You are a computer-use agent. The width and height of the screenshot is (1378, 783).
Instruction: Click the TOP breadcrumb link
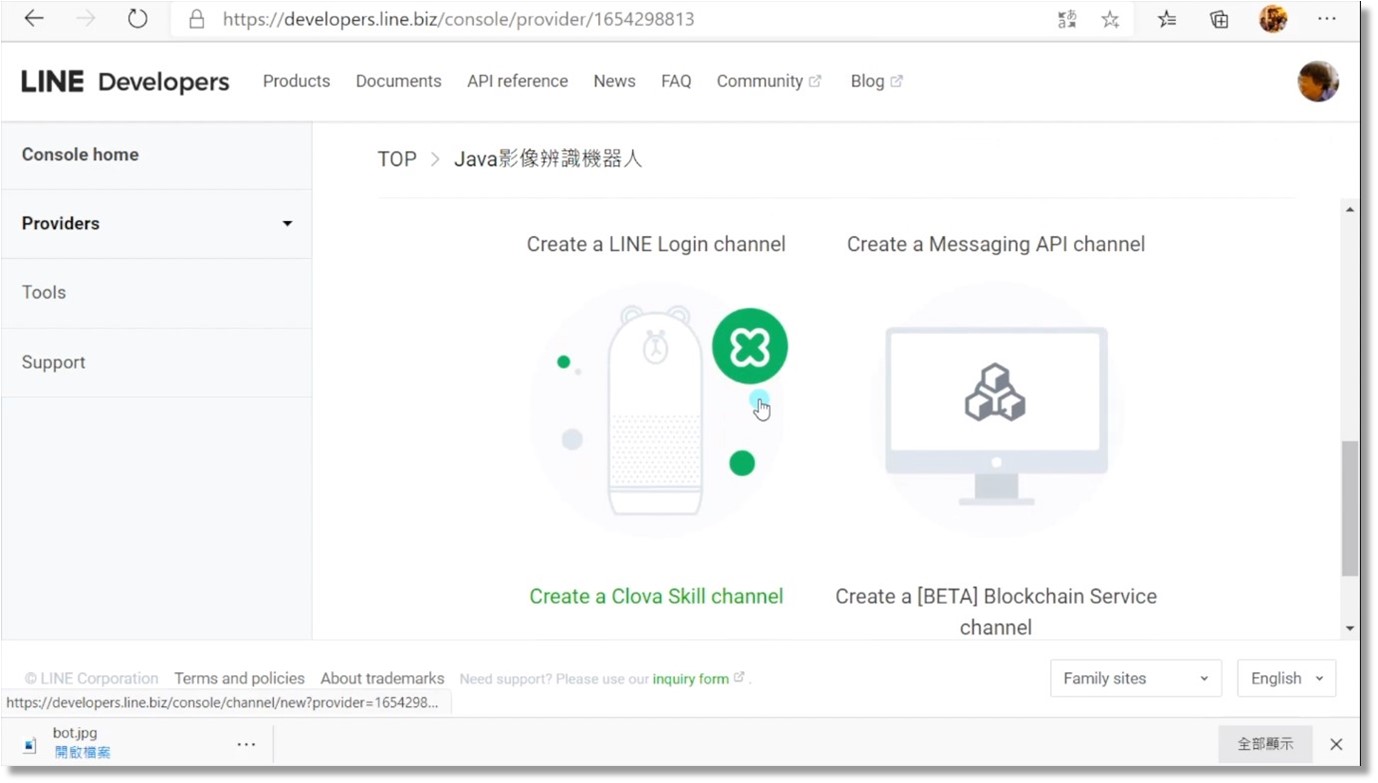click(397, 159)
